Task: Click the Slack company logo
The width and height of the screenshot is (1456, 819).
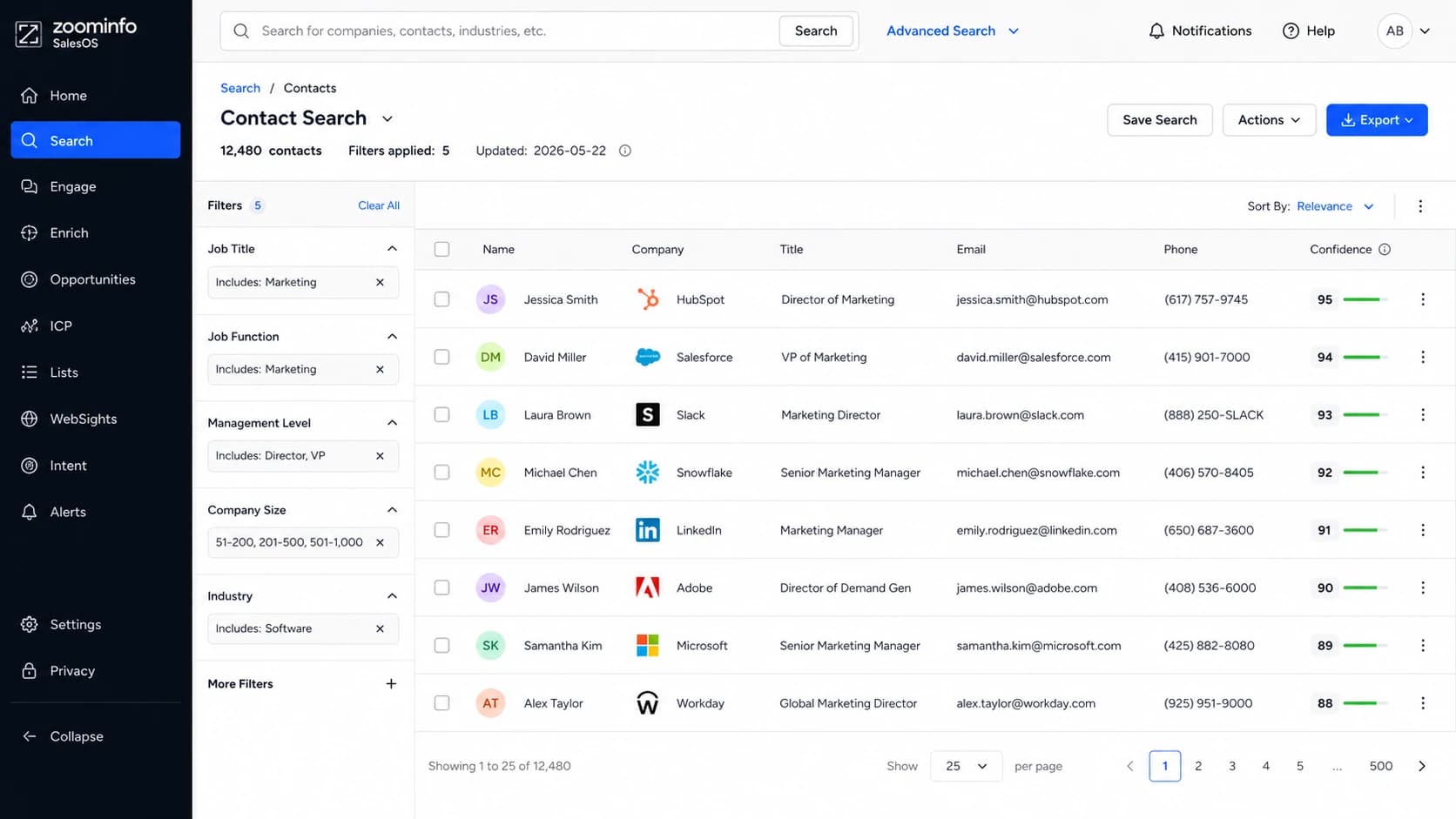Action: (648, 414)
